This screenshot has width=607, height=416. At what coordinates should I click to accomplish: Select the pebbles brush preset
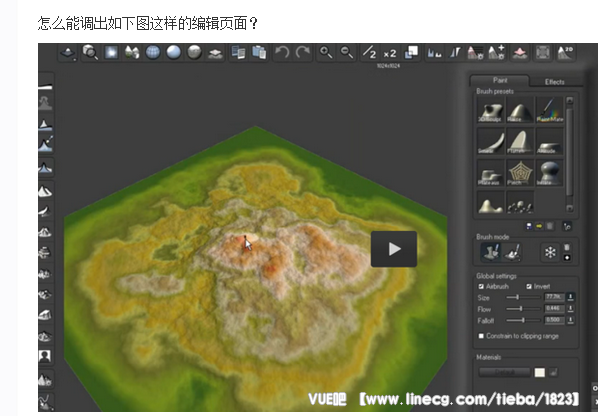(520, 202)
